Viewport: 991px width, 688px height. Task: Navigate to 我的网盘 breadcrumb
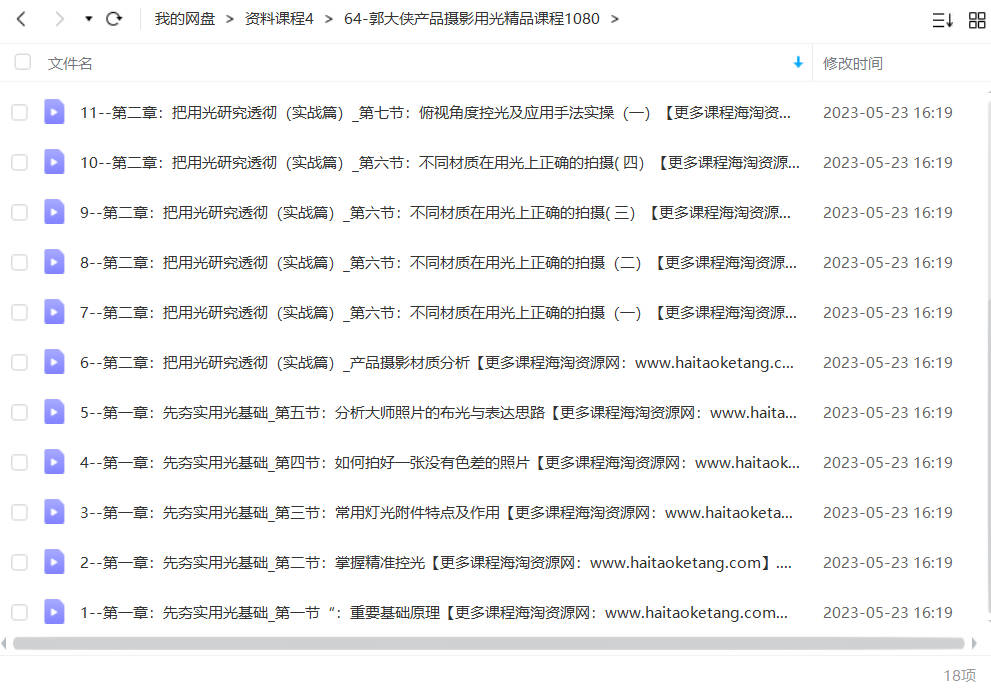[x=185, y=19]
